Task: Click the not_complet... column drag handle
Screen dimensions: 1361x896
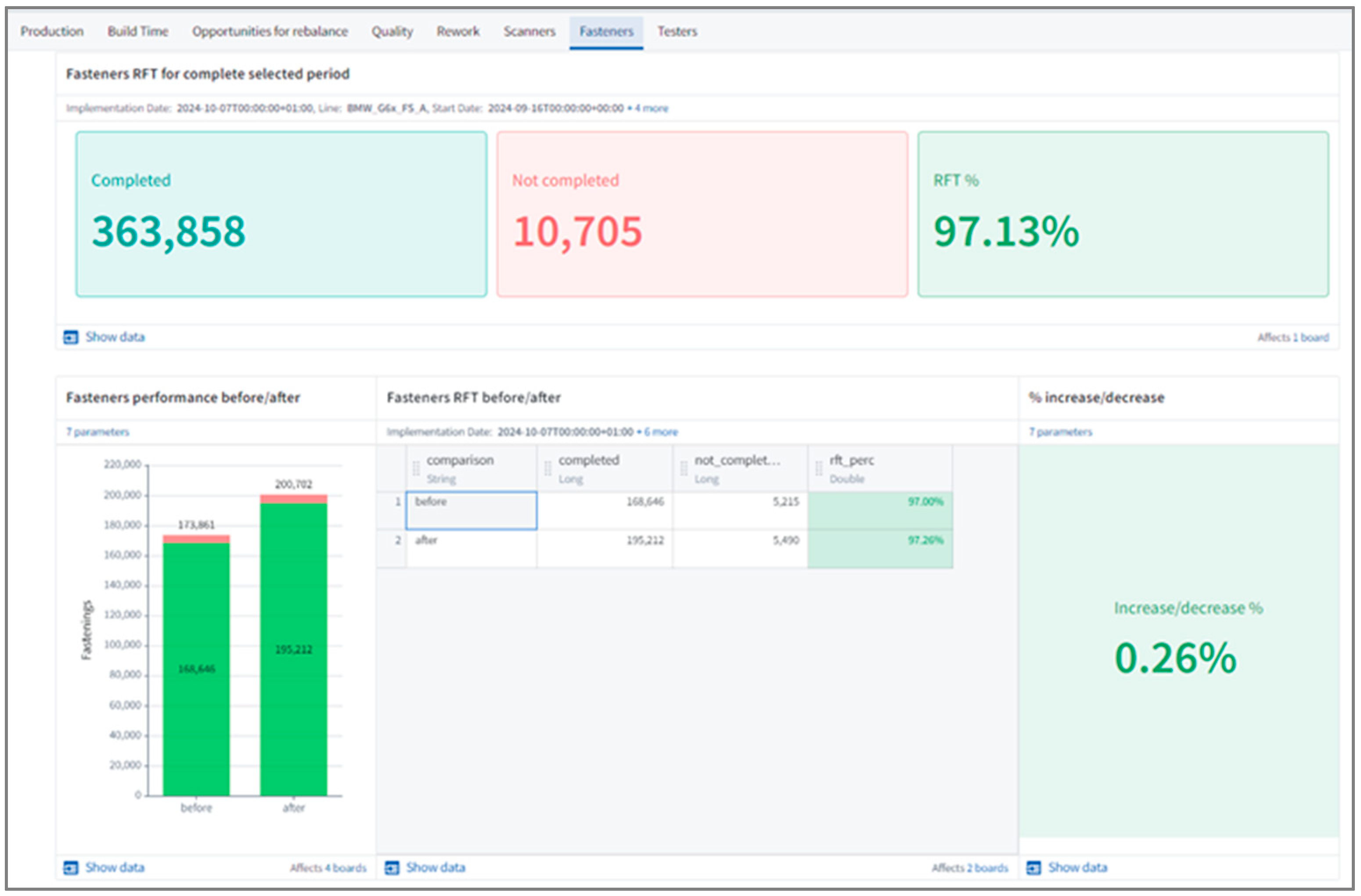Action: click(x=684, y=469)
